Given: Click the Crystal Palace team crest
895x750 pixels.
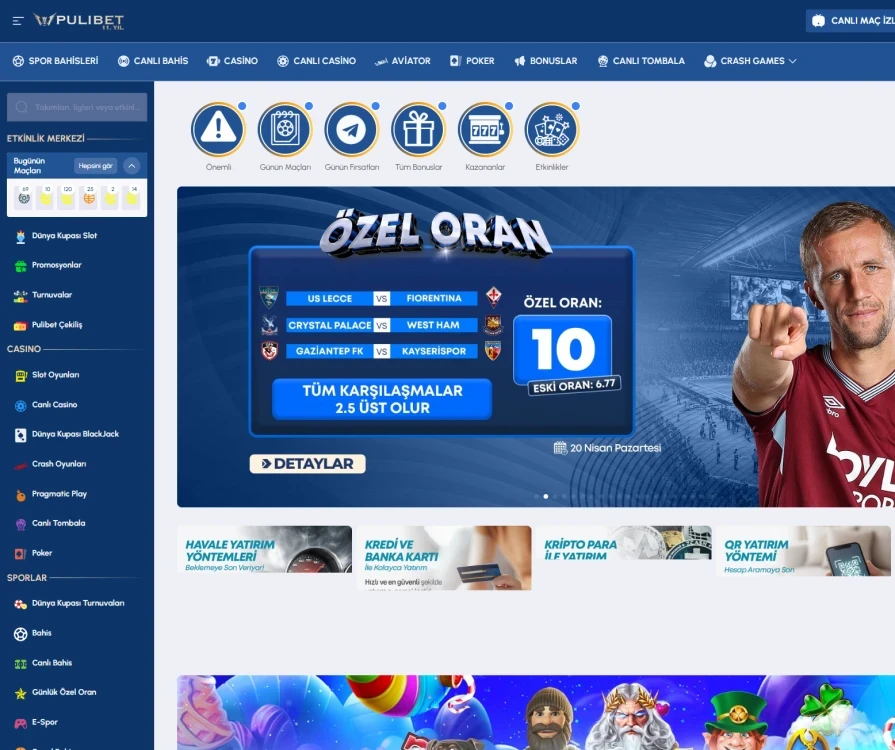Looking at the screenshot, I should point(269,324).
